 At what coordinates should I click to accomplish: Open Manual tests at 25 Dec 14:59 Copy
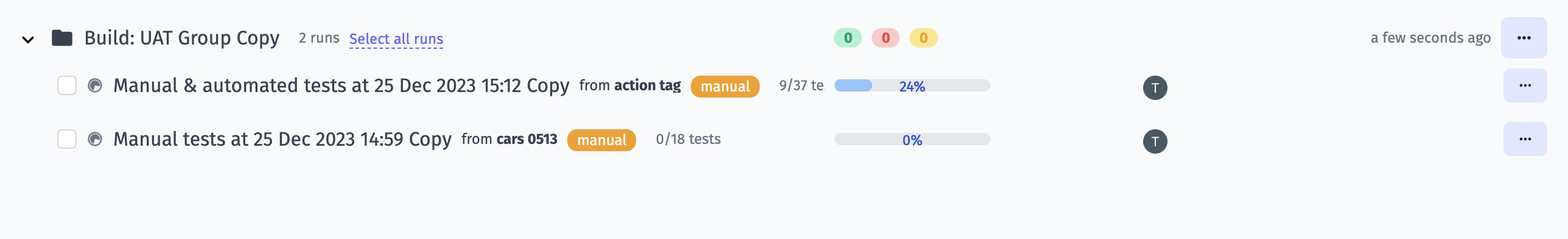[x=282, y=139]
